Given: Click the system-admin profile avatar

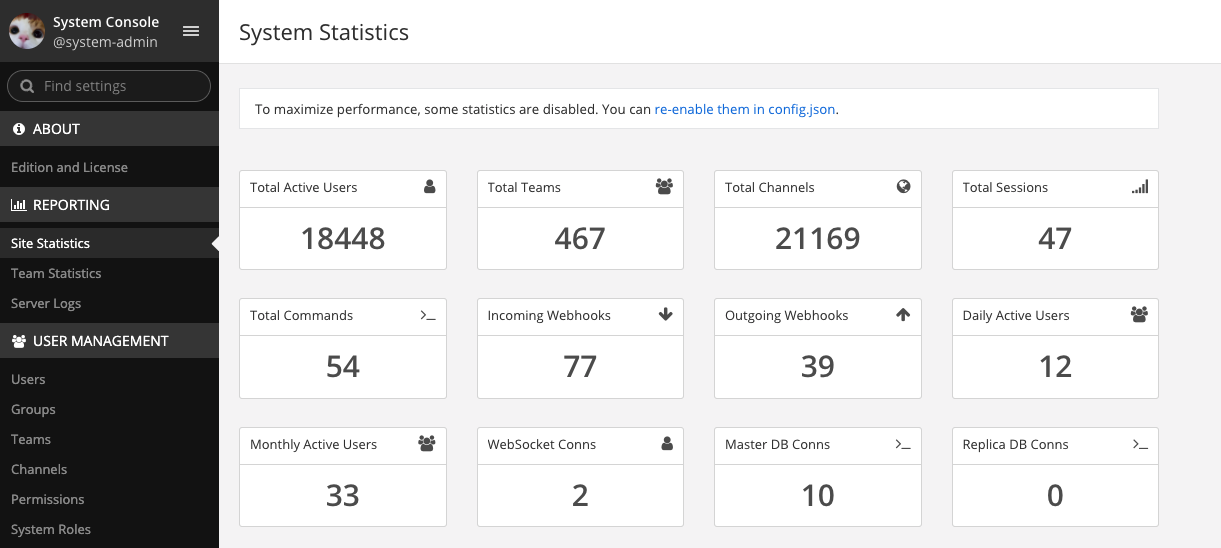Looking at the screenshot, I should point(26,31).
